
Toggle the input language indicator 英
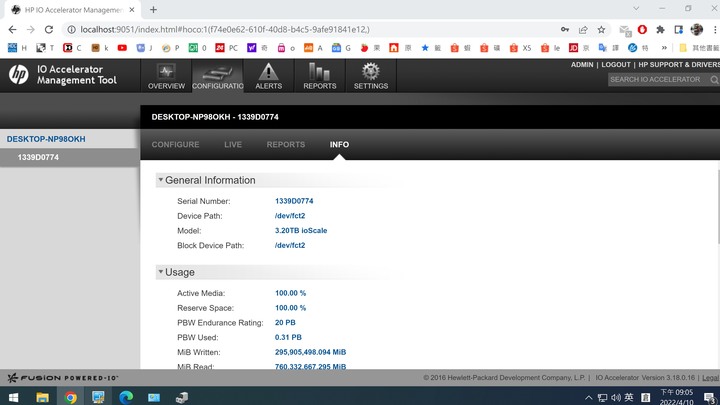[x=629, y=398]
